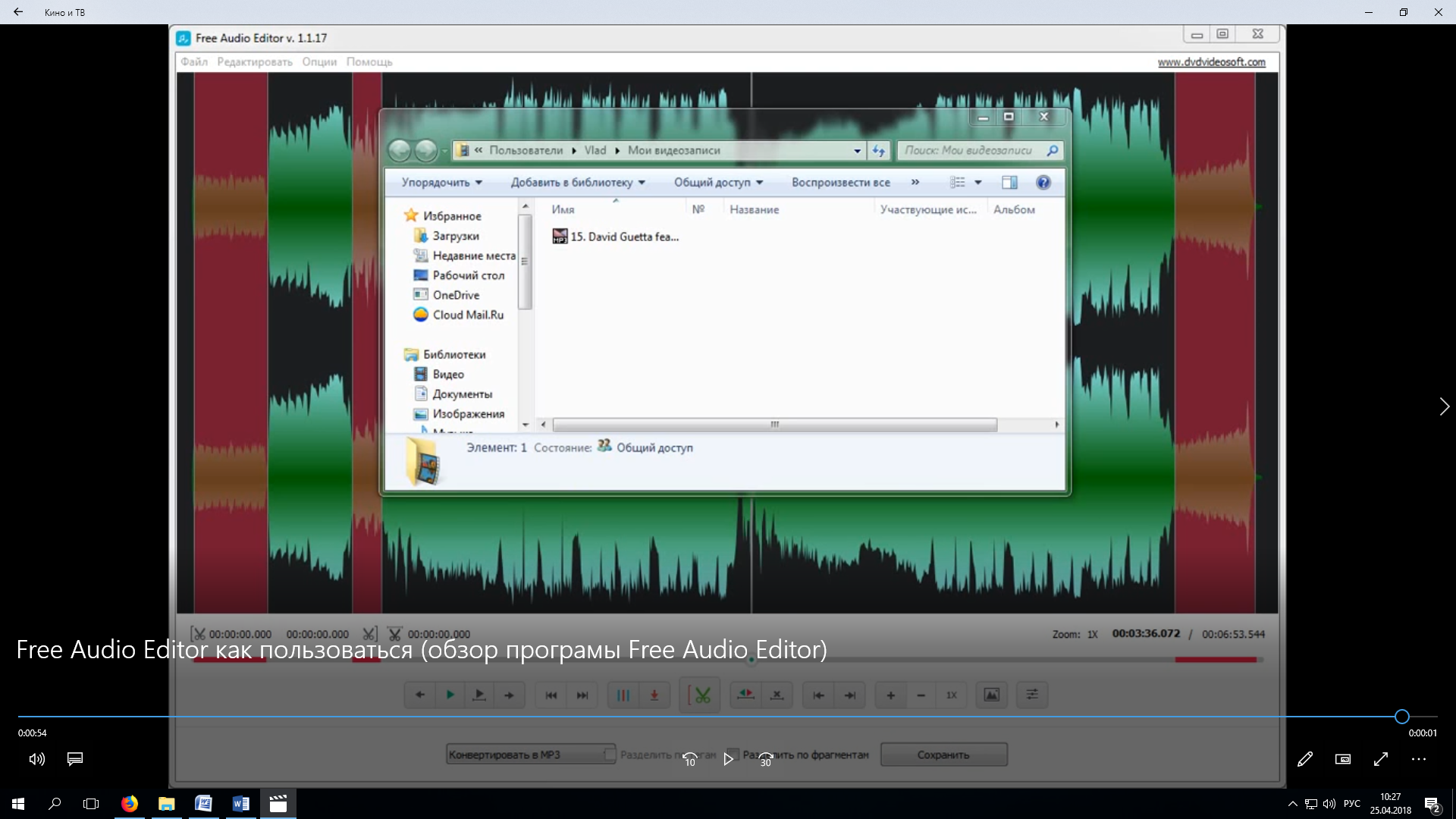Skip forward 30 seconds in the player
Viewport: 1456px width, 819px height.
click(766, 758)
